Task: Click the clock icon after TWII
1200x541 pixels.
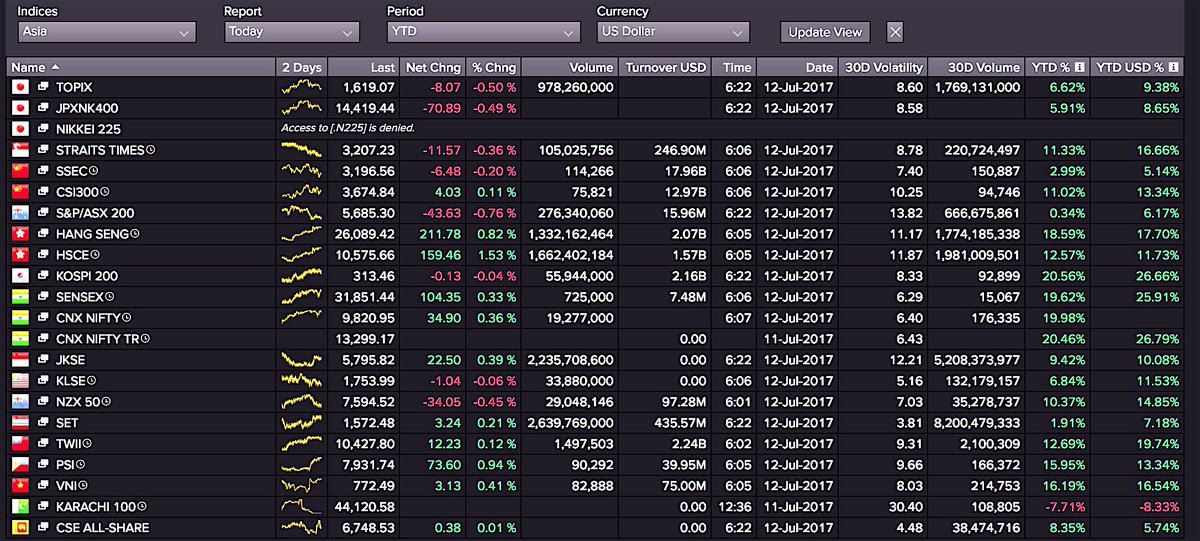Action: pos(88,443)
